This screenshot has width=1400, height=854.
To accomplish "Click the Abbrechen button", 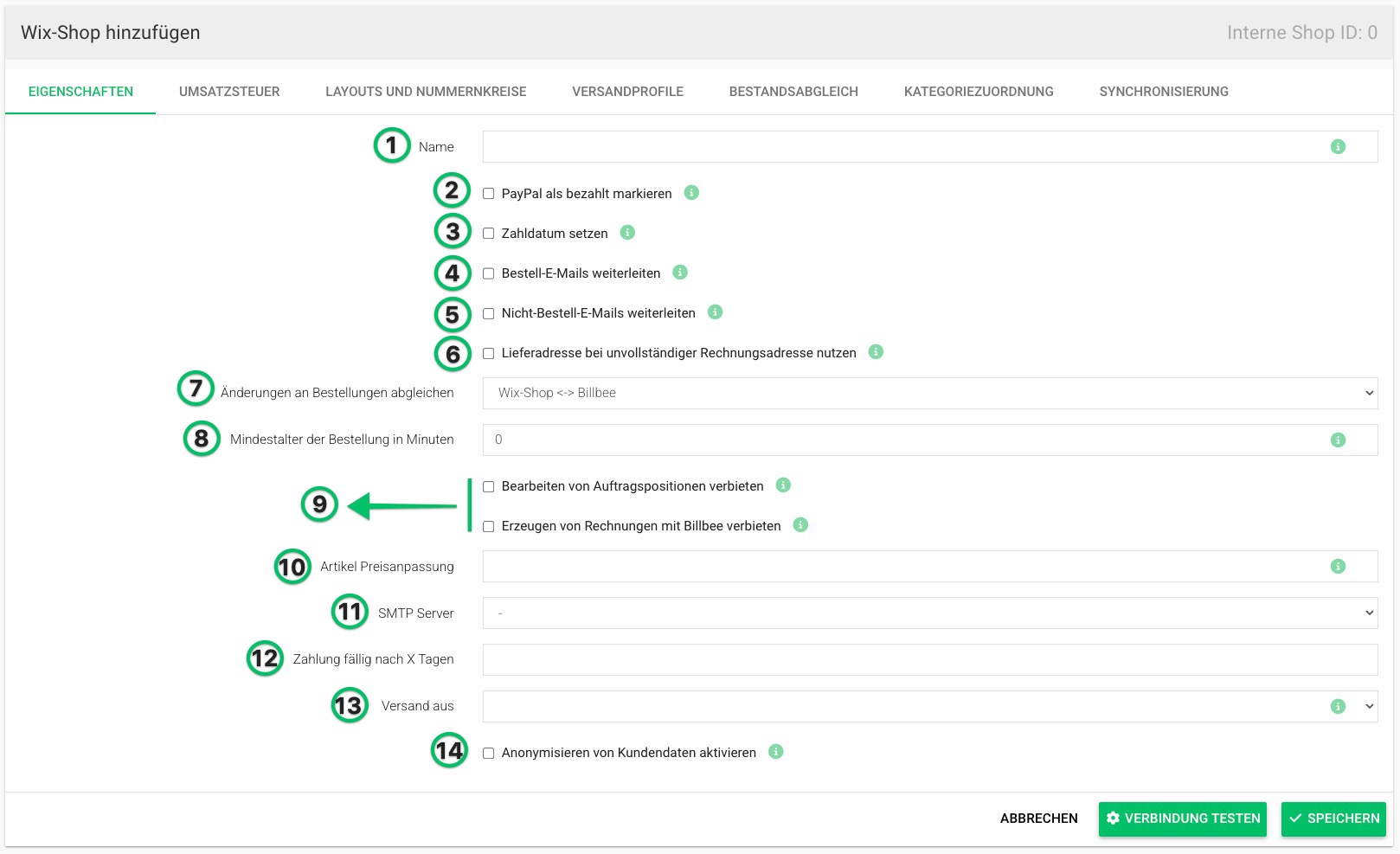I will (x=1038, y=819).
